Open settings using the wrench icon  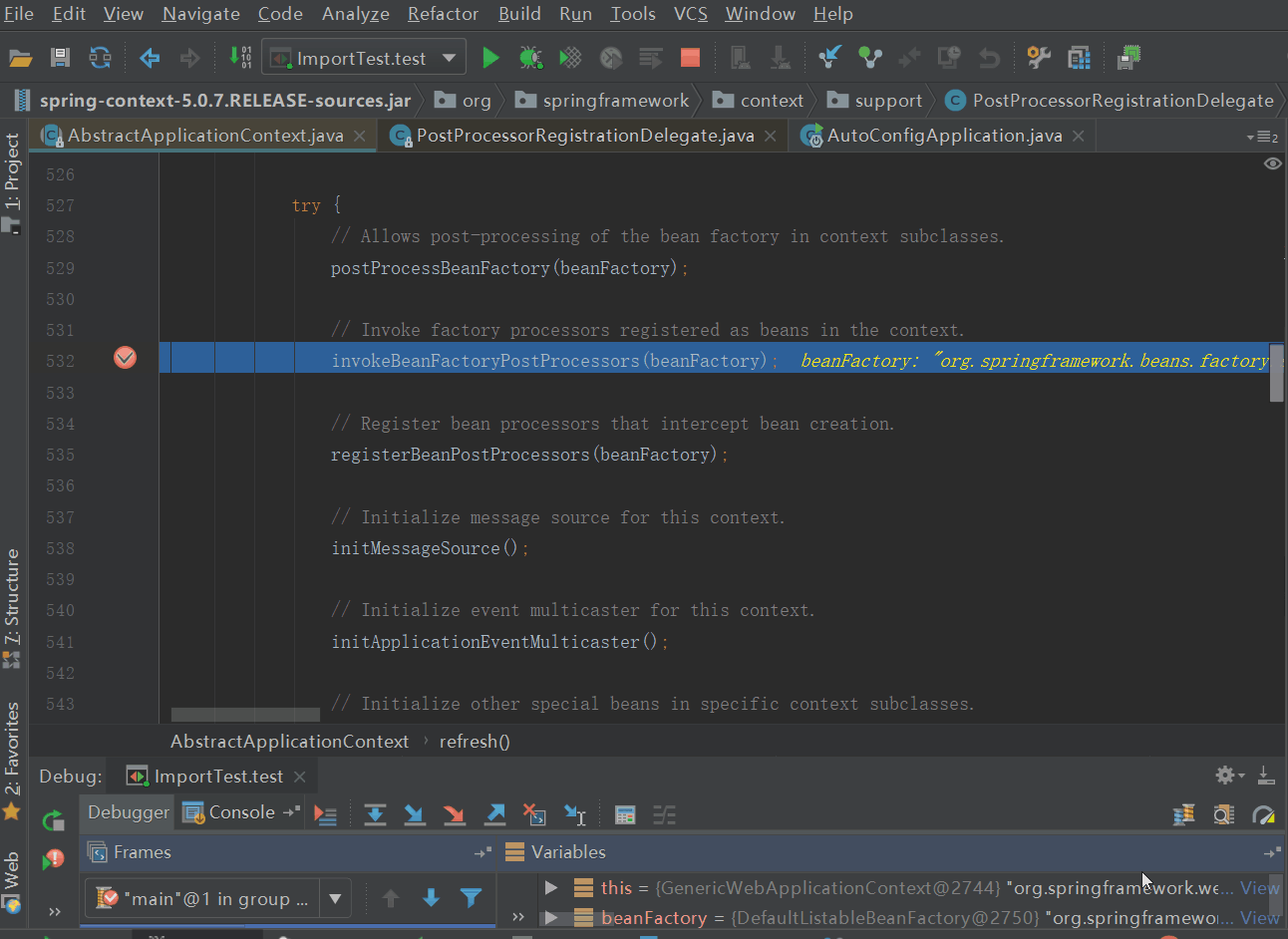coord(1039,58)
